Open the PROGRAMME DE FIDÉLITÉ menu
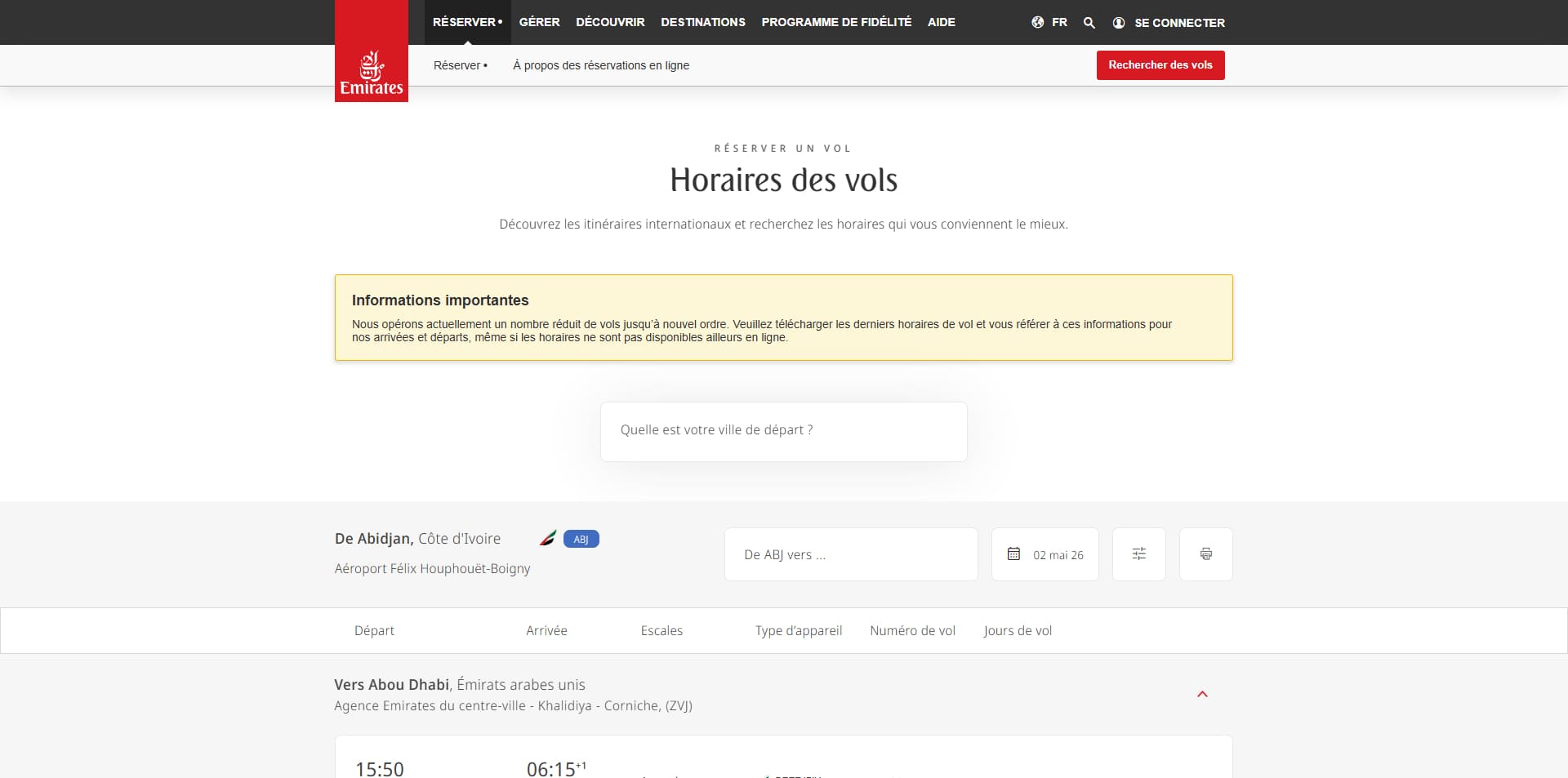This screenshot has width=1568, height=778. click(836, 22)
